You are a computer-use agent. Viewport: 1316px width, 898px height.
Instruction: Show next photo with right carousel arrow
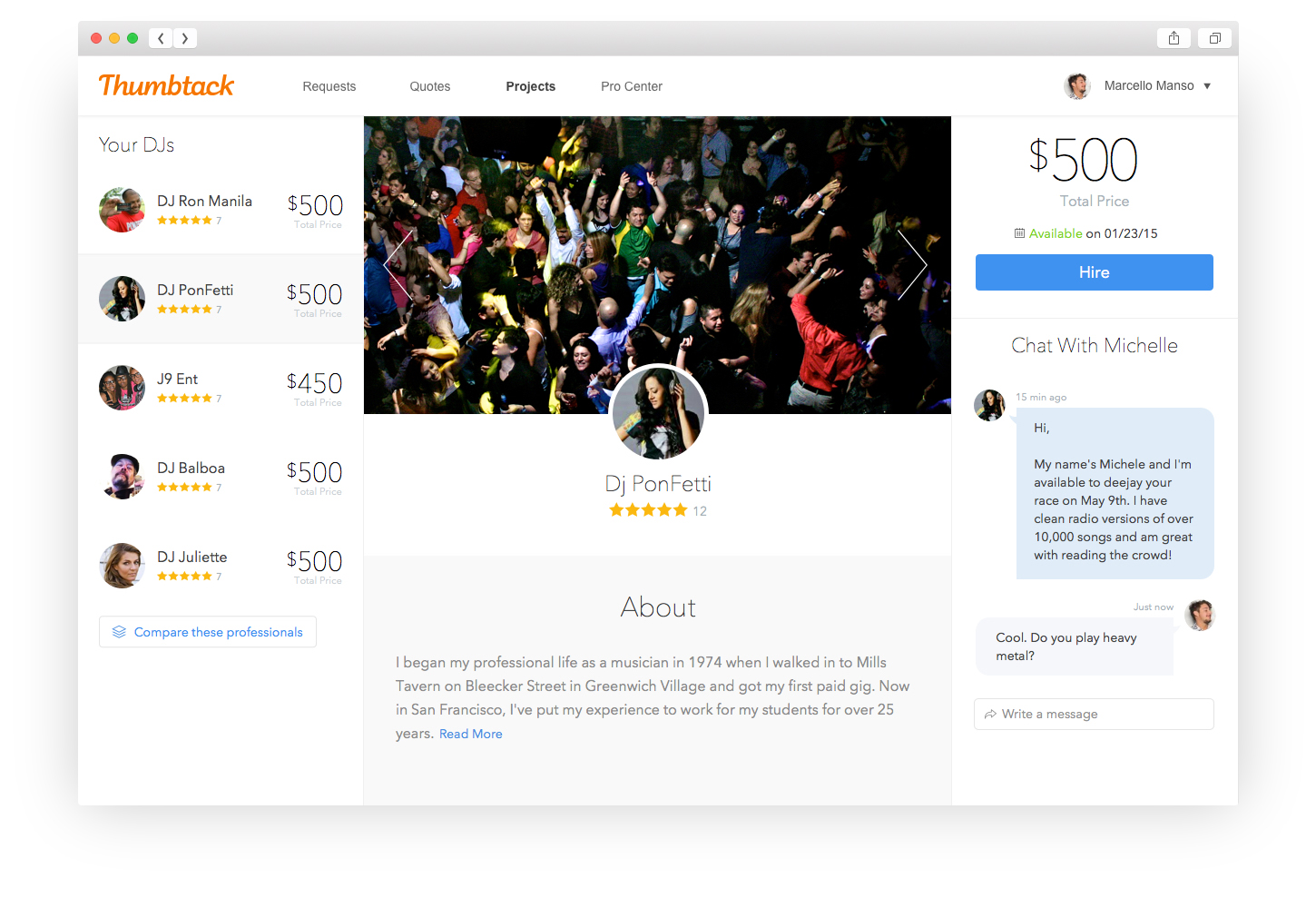pos(912,264)
